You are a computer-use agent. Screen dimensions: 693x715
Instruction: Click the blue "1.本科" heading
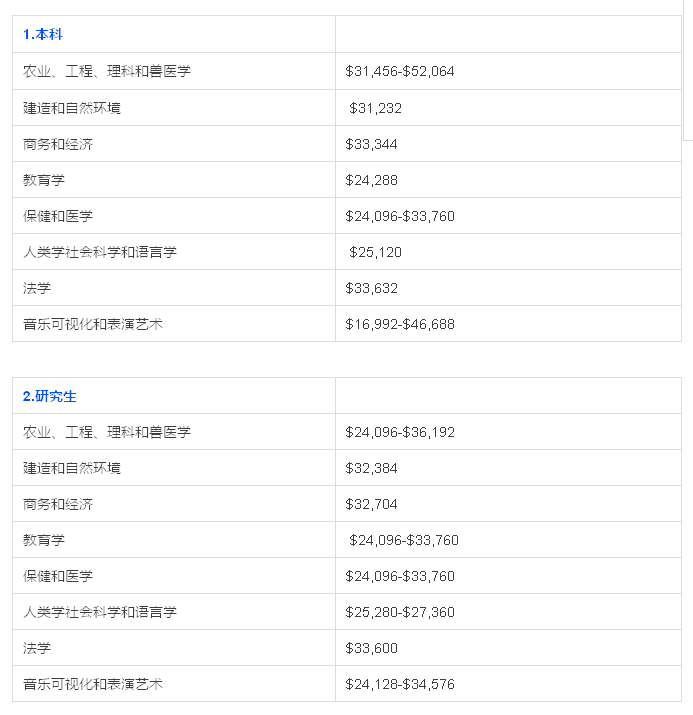pos(43,35)
